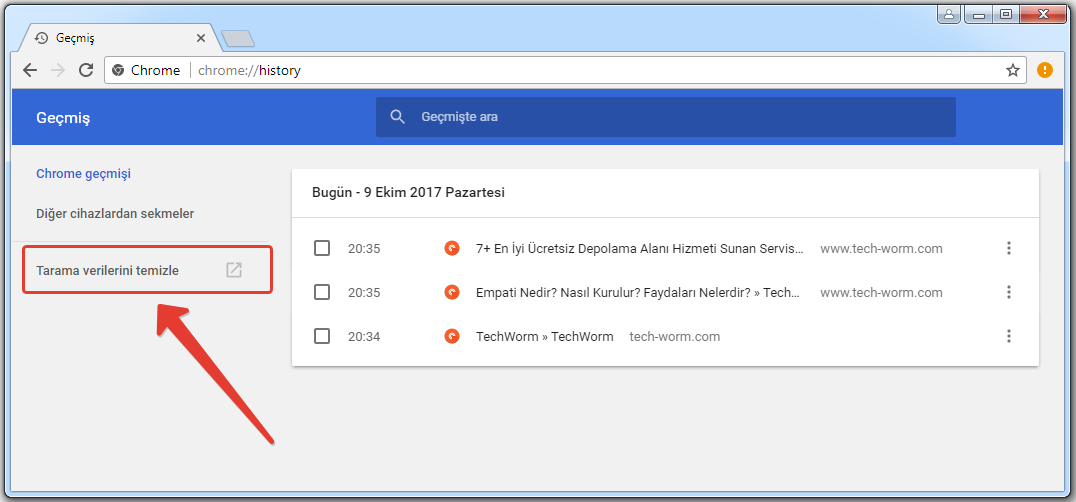Select Chrome geçmişi in the sidebar
The image size is (1076, 502).
(83, 174)
